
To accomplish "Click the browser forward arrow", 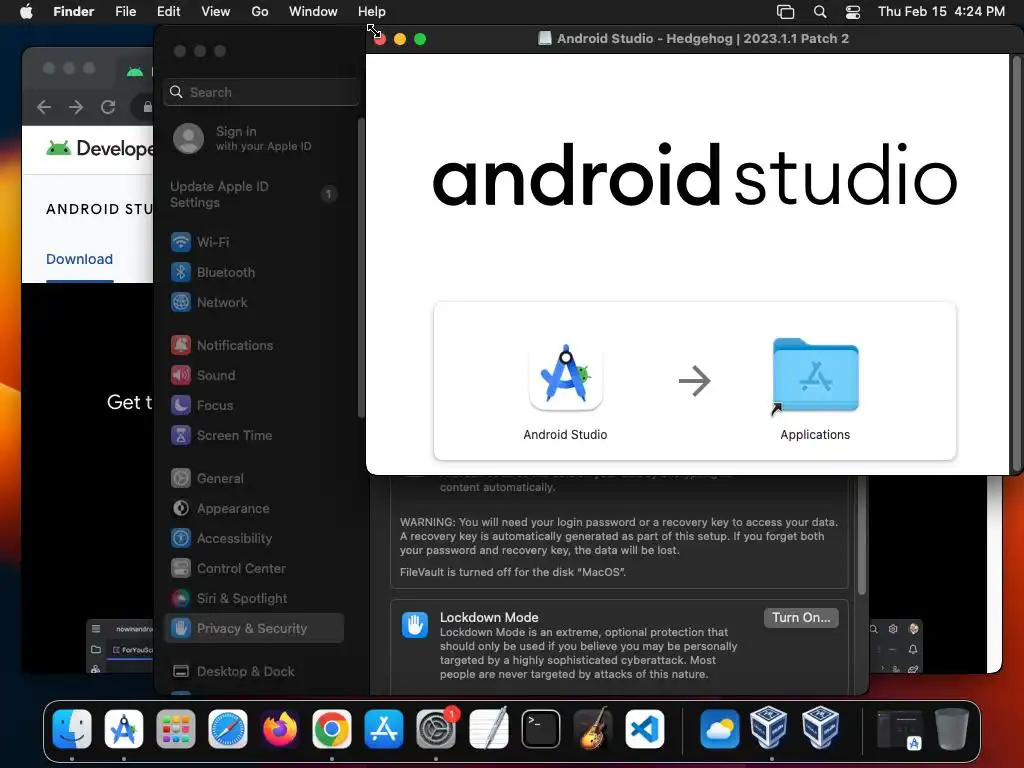I will tap(76, 107).
